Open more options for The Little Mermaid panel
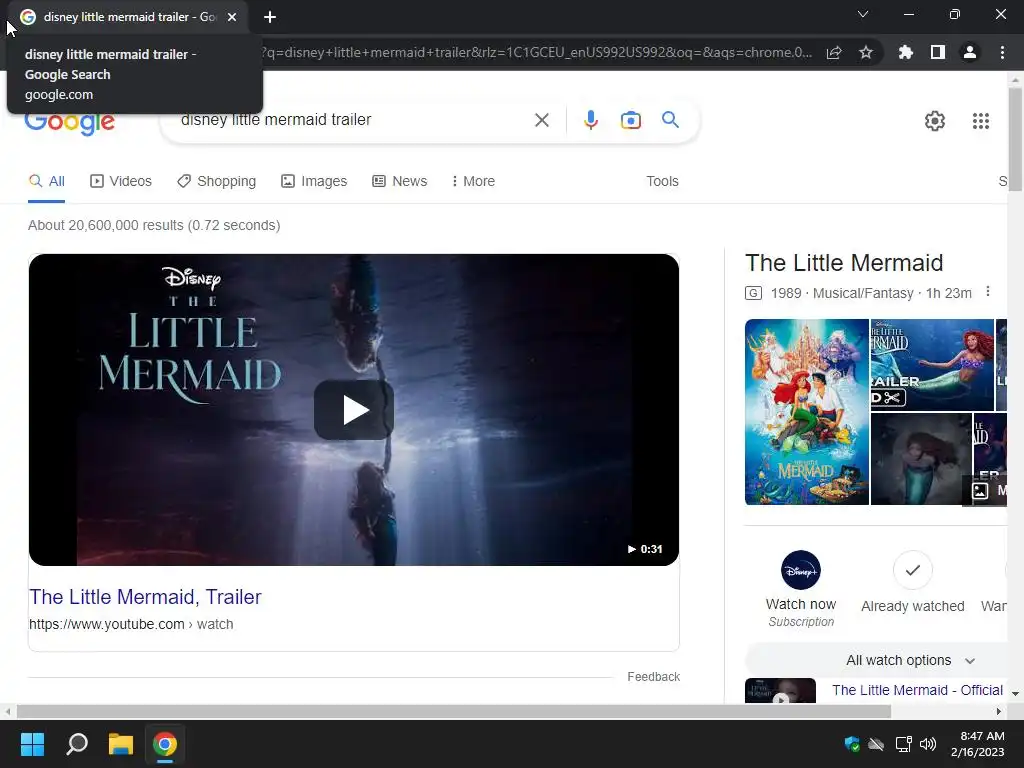The height and width of the screenshot is (768, 1024). [987, 291]
